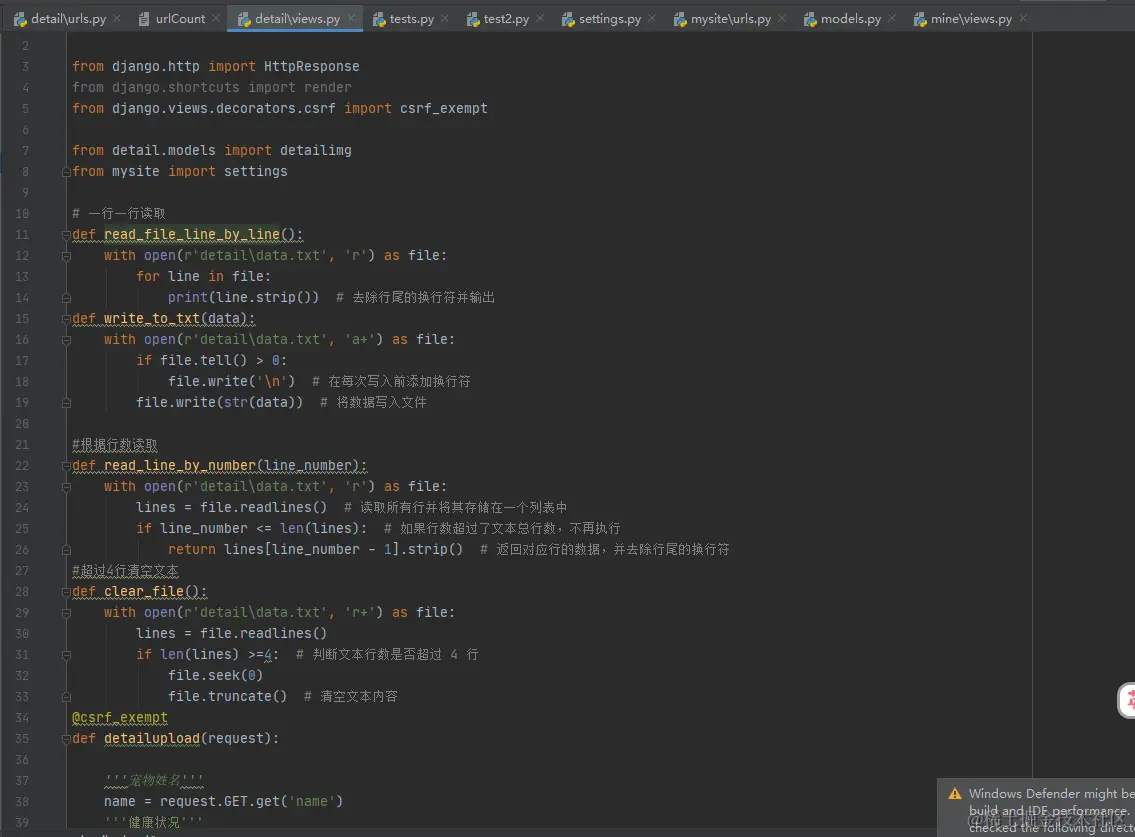Image resolution: width=1135 pixels, height=837 pixels.
Task: Close the mysite\urls.py tab
Action: (x=782, y=18)
